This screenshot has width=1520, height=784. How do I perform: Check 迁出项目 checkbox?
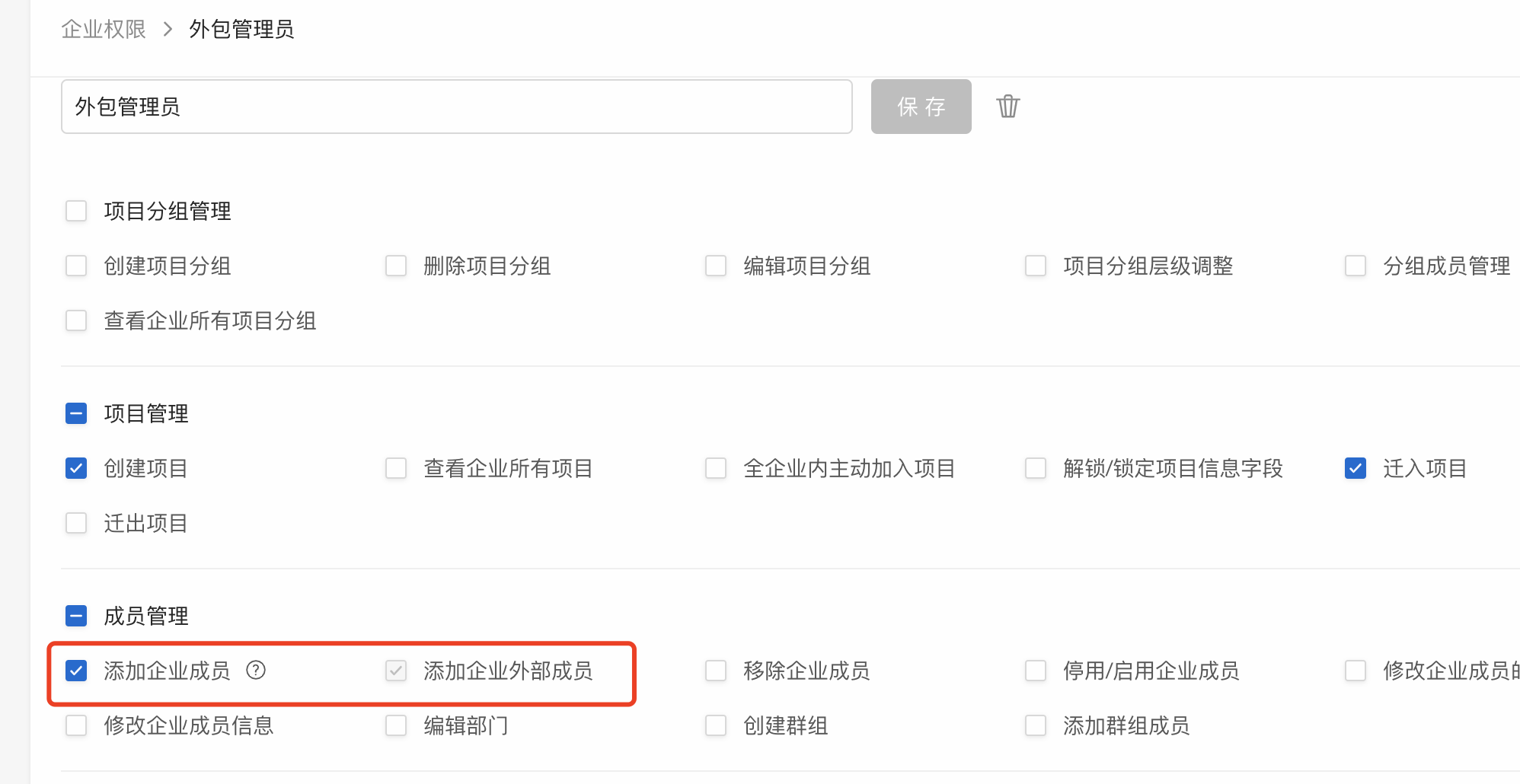(x=76, y=523)
